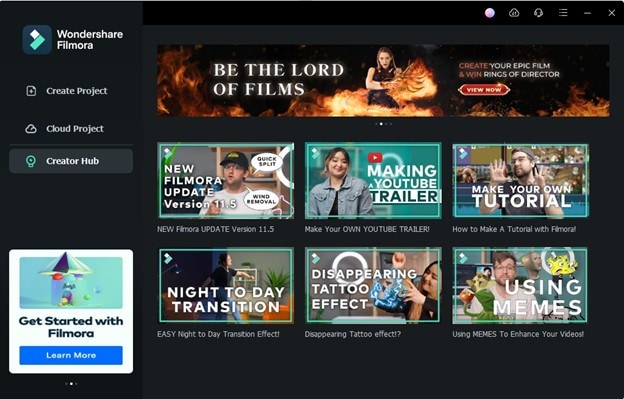The width and height of the screenshot is (624, 399).
Task: Click the Cloud Project cloud icon
Action: tap(31, 129)
